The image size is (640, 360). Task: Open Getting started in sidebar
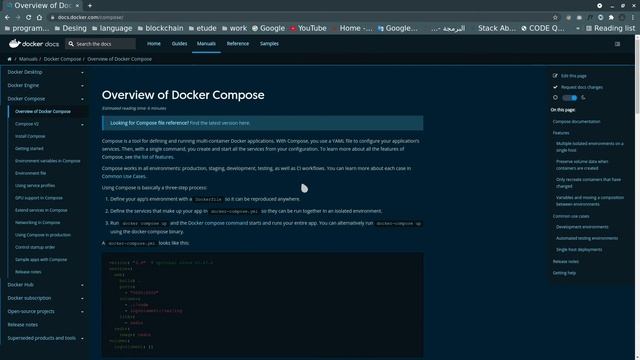[29, 149]
